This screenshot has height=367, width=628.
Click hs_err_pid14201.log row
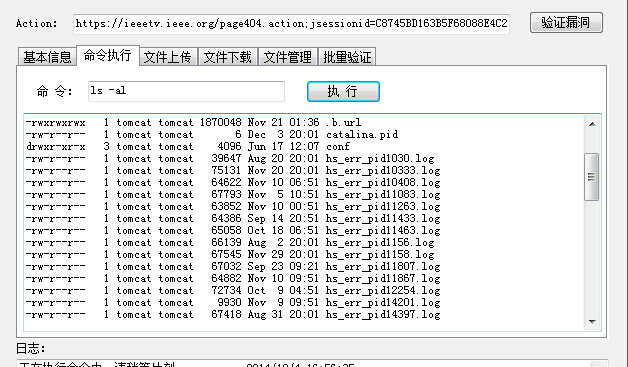pos(233,302)
